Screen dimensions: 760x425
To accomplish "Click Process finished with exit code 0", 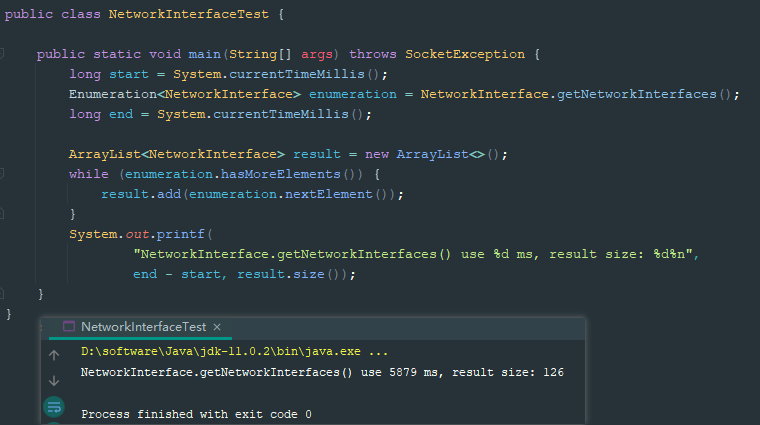I will tap(196, 414).
